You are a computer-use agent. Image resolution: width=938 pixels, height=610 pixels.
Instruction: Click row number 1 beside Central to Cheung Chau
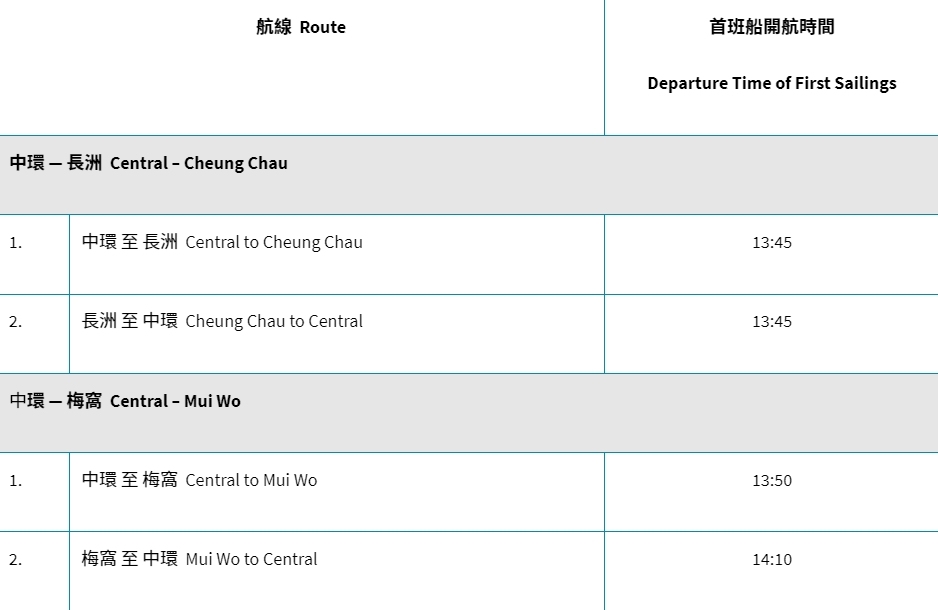[16, 242]
